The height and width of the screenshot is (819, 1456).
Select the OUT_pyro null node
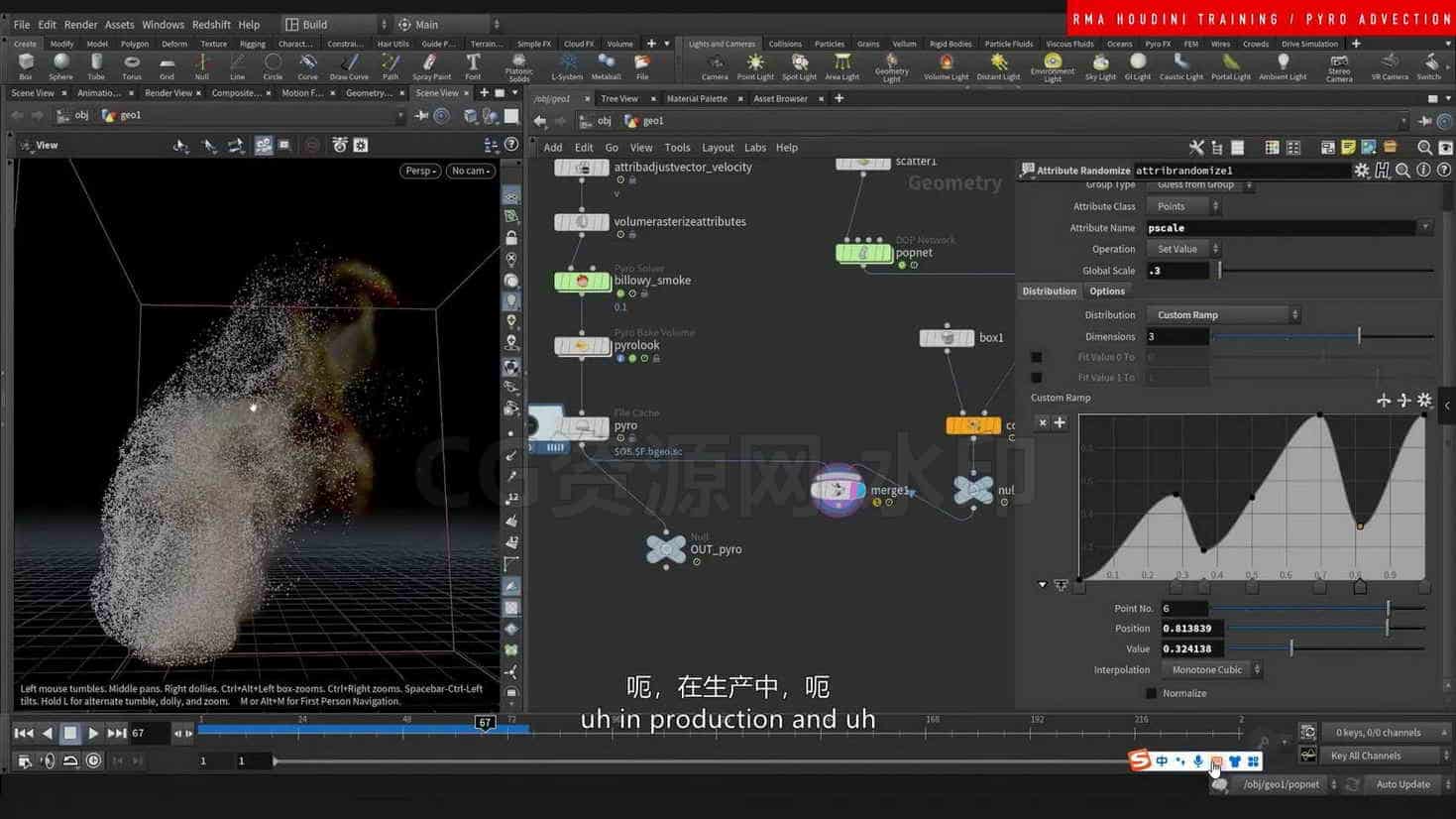click(x=666, y=548)
